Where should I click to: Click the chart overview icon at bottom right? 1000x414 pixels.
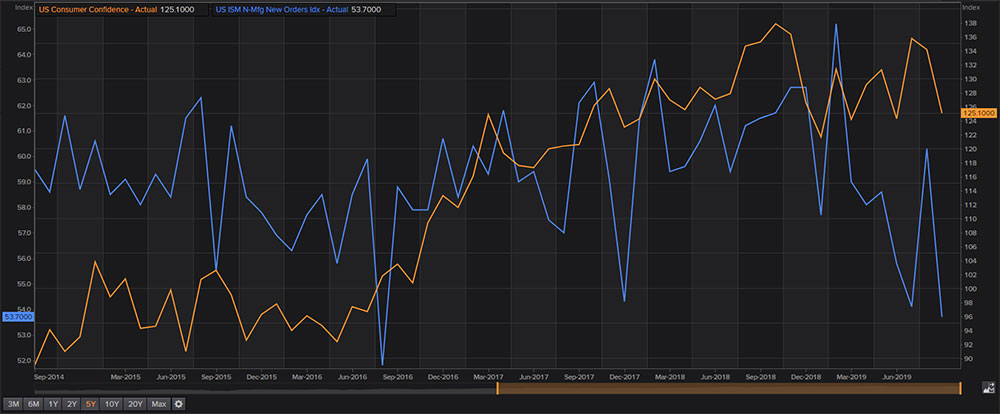(988, 386)
